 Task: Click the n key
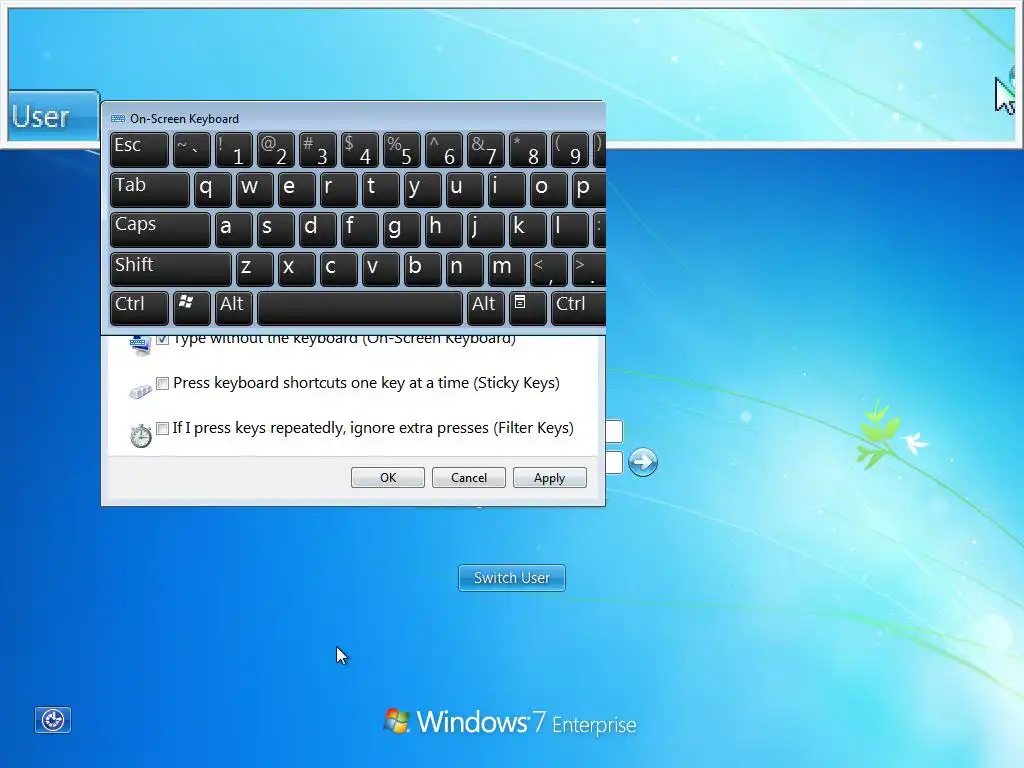pyautogui.click(x=465, y=269)
